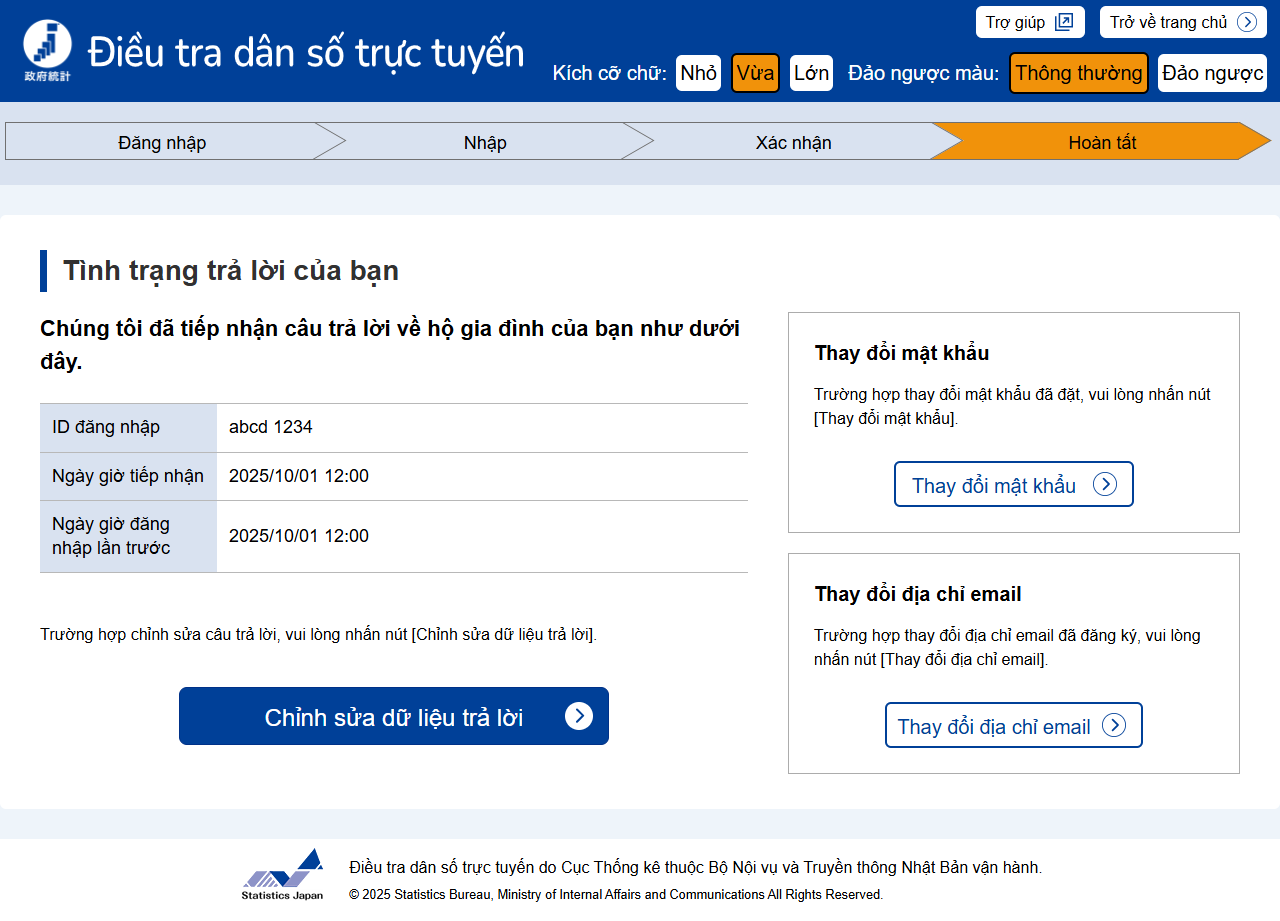Go to the Đăng nhập step
This screenshot has height=921, width=1280.
pyautogui.click(x=162, y=142)
